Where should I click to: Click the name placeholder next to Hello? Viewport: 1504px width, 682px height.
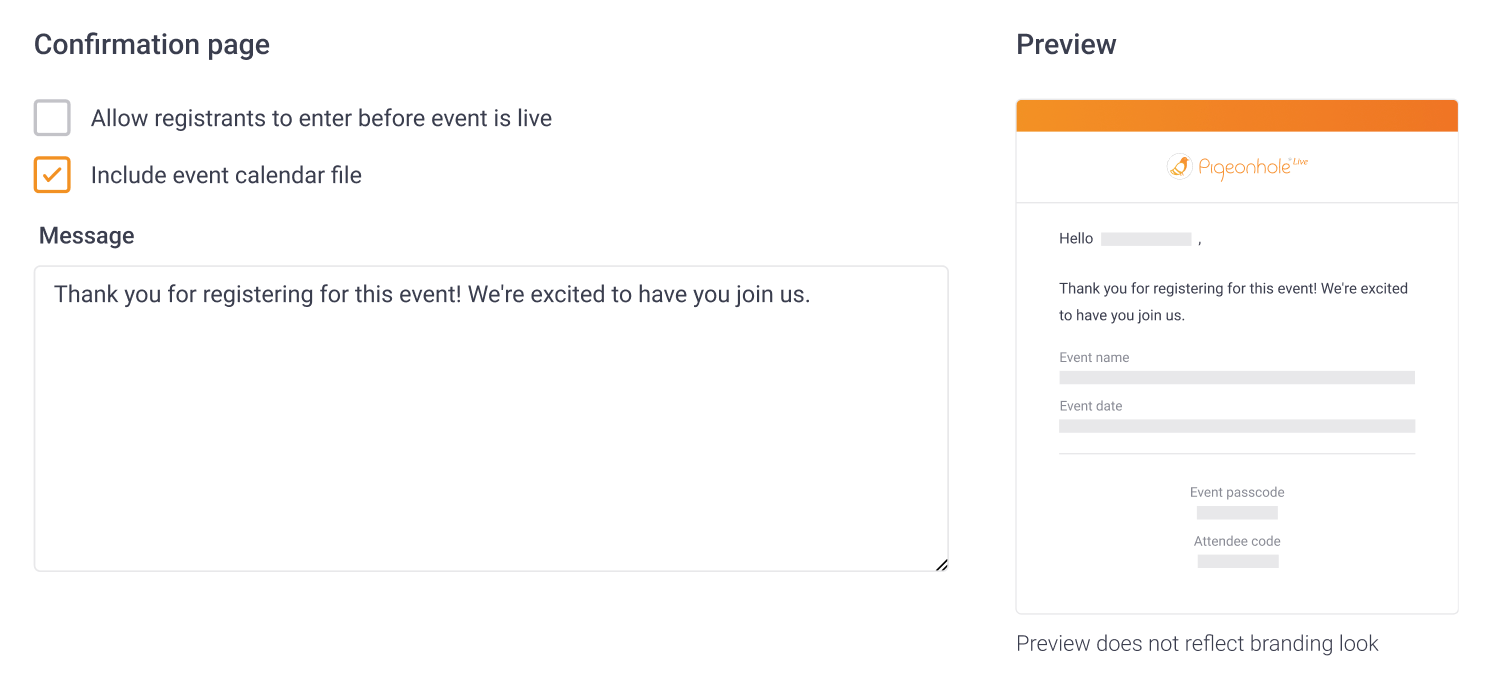(1146, 239)
